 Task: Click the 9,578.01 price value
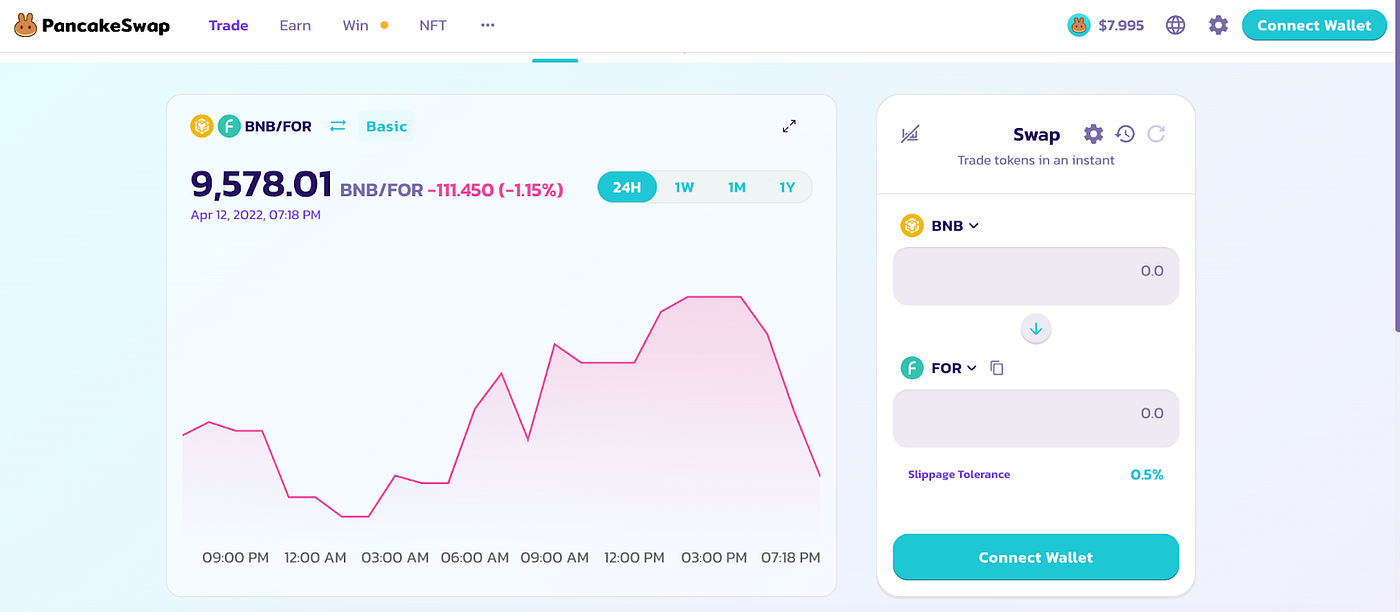point(261,184)
